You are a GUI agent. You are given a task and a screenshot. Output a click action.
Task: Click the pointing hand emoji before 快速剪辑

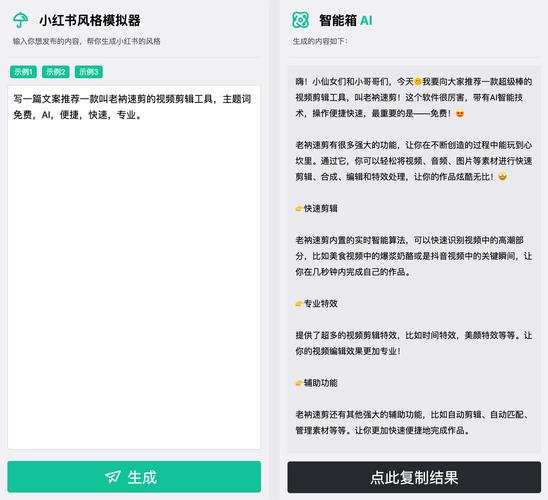tap(299, 209)
